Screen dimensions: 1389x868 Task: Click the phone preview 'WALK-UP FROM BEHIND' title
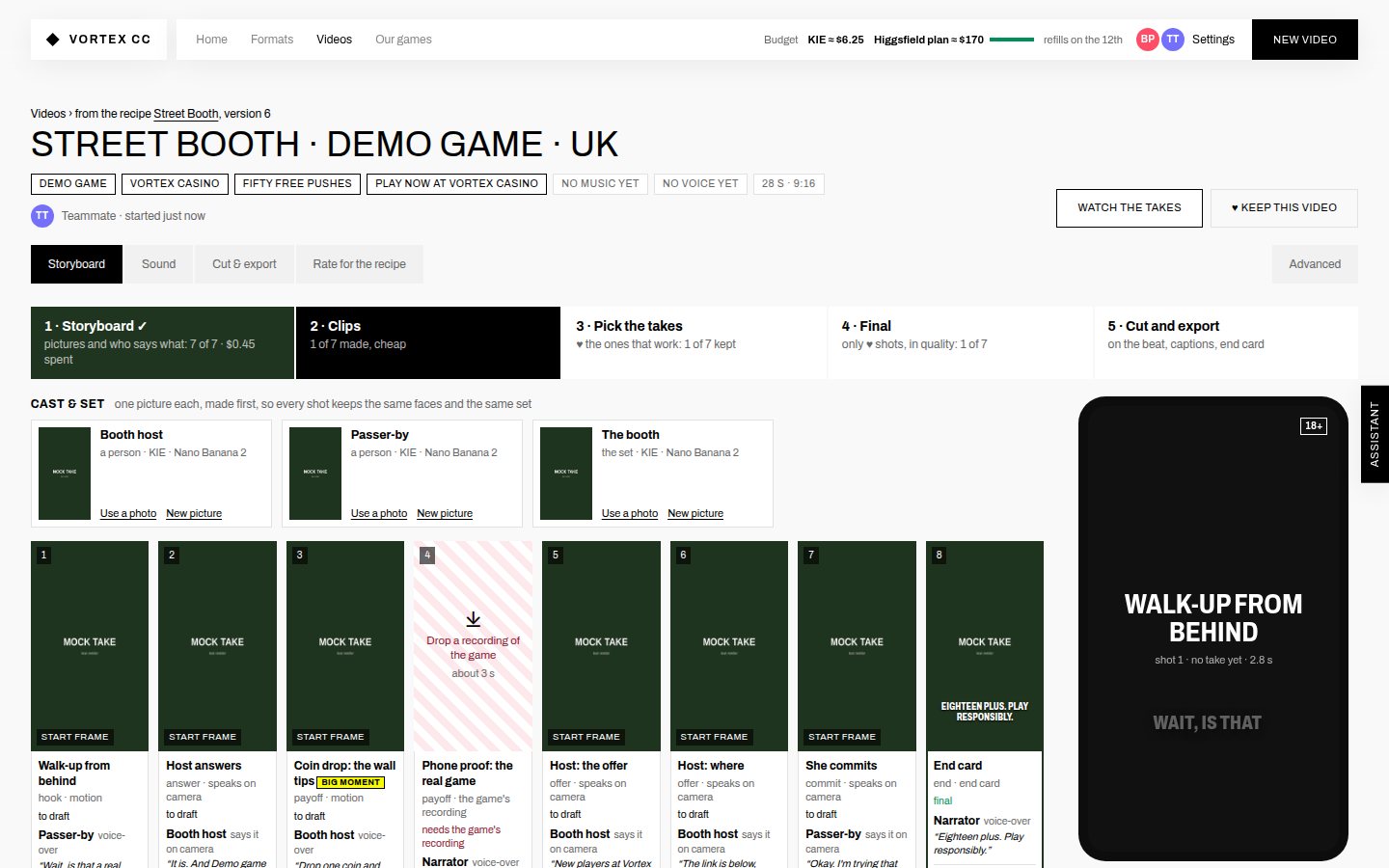(x=1213, y=618)
